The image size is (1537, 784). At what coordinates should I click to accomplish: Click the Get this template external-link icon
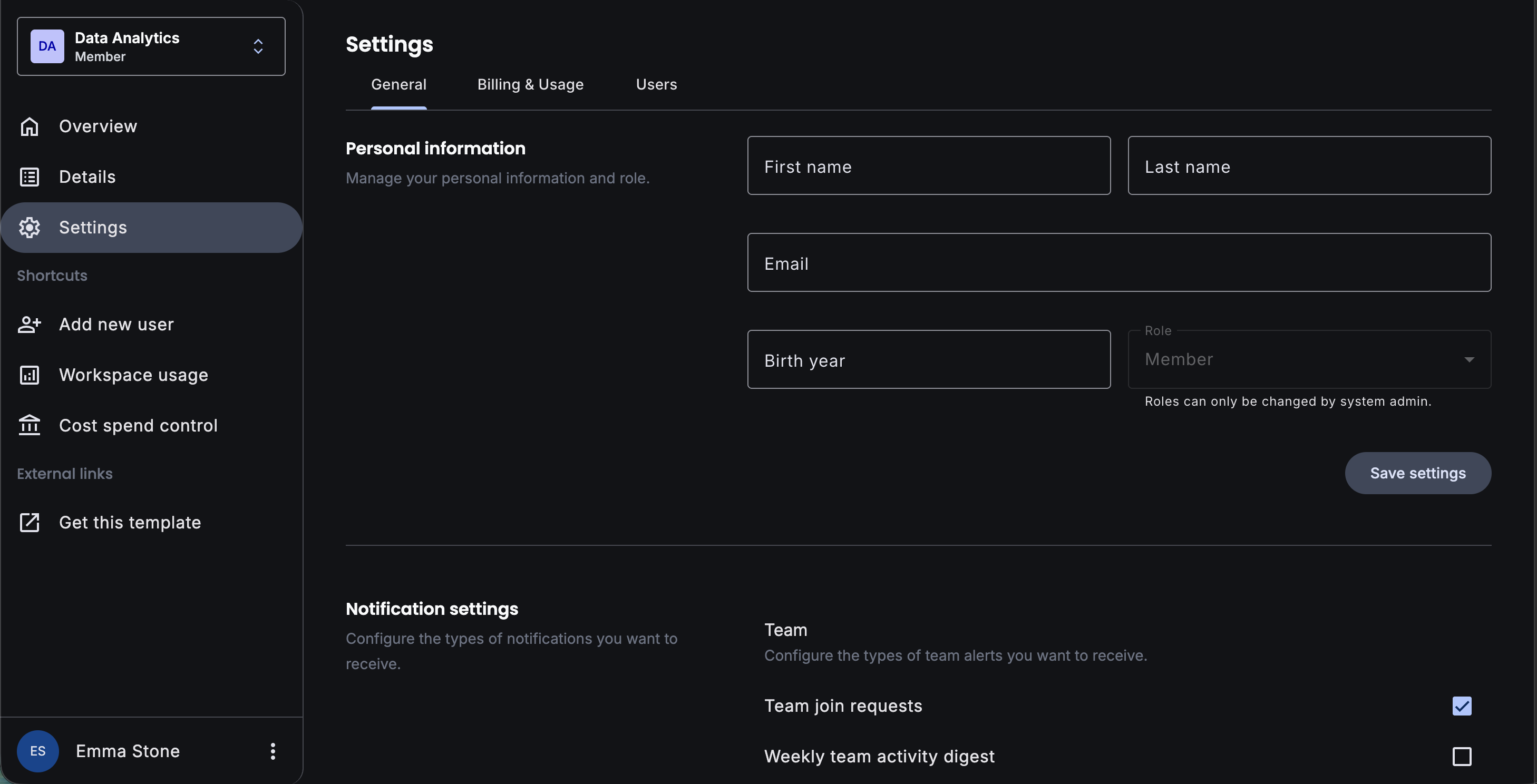pos(29,523)
